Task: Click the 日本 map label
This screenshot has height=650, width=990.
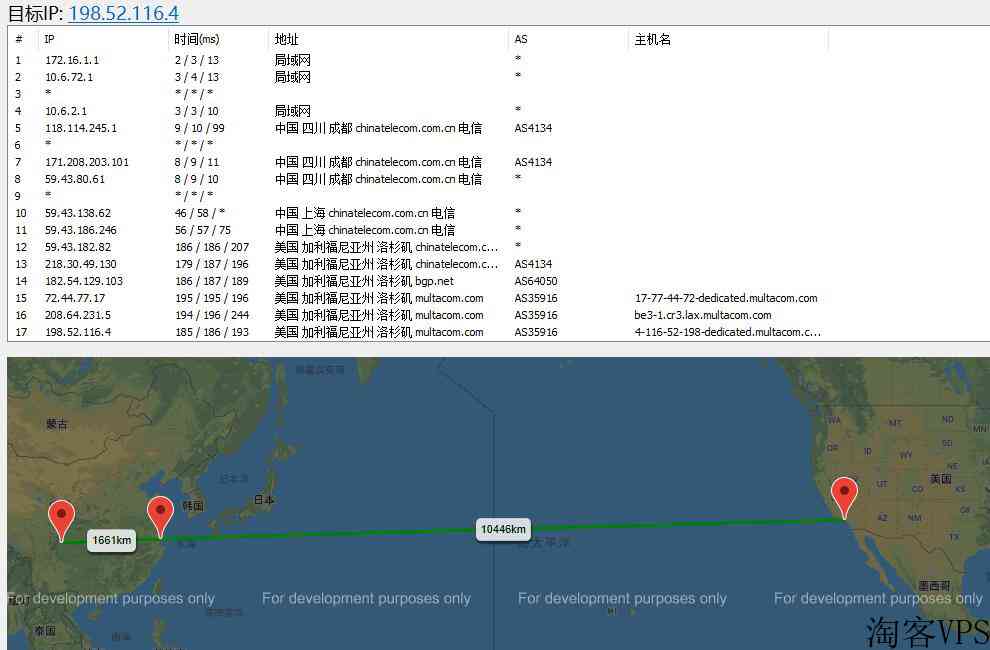Action: pos(264,500)
